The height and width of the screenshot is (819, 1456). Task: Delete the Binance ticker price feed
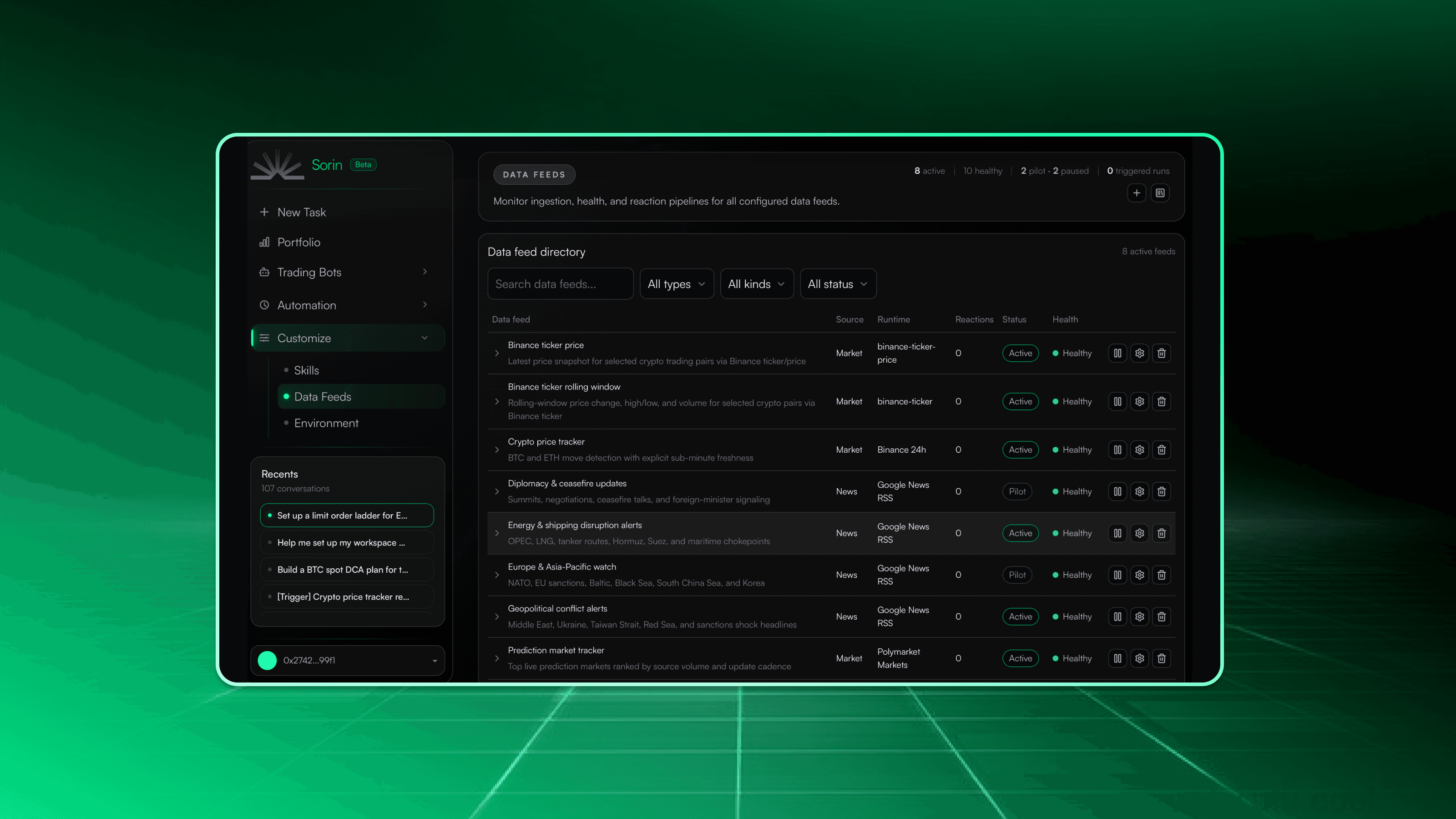[x=1162, y=353]
